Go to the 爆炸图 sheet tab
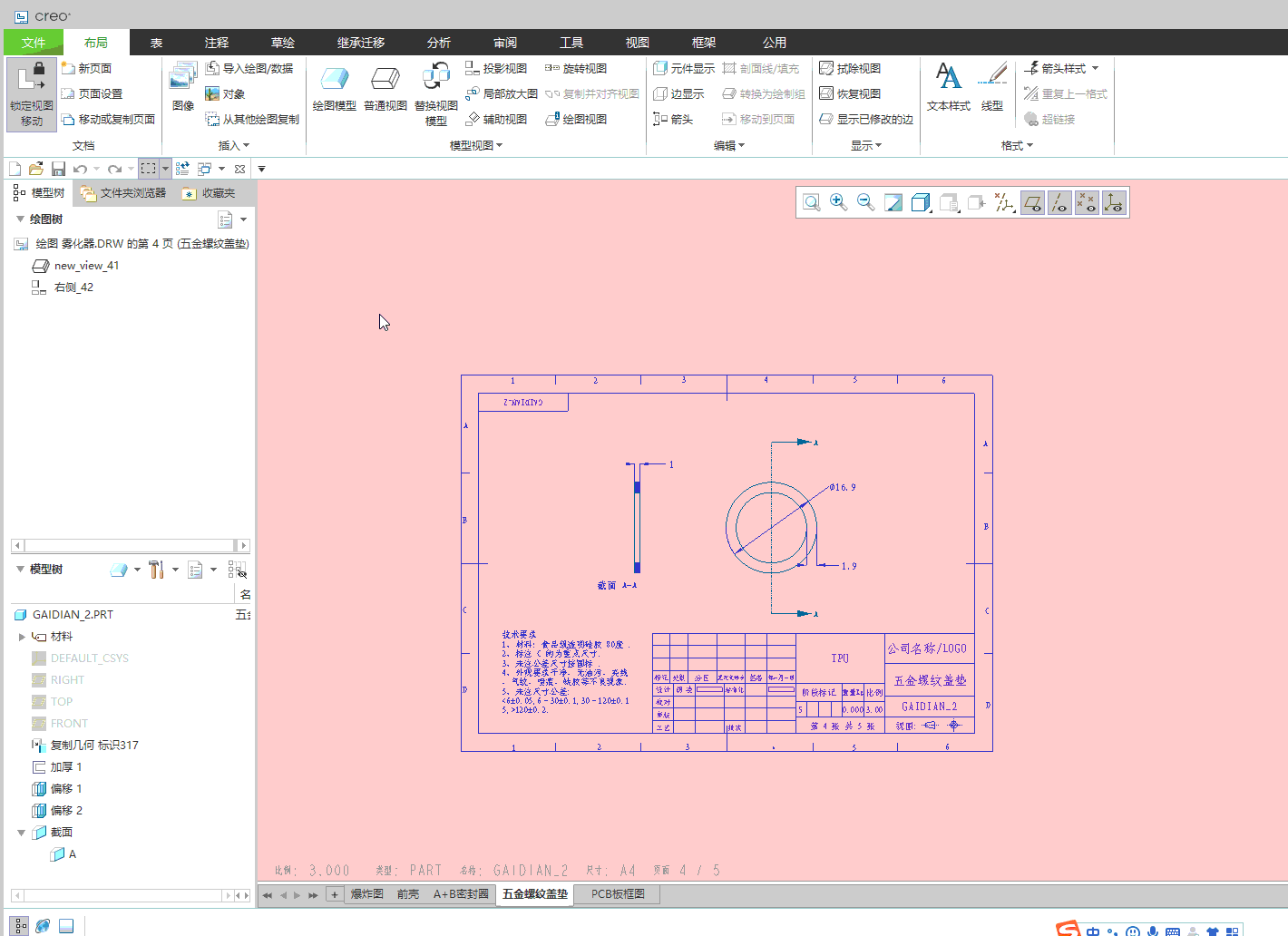 click(367, 894)
